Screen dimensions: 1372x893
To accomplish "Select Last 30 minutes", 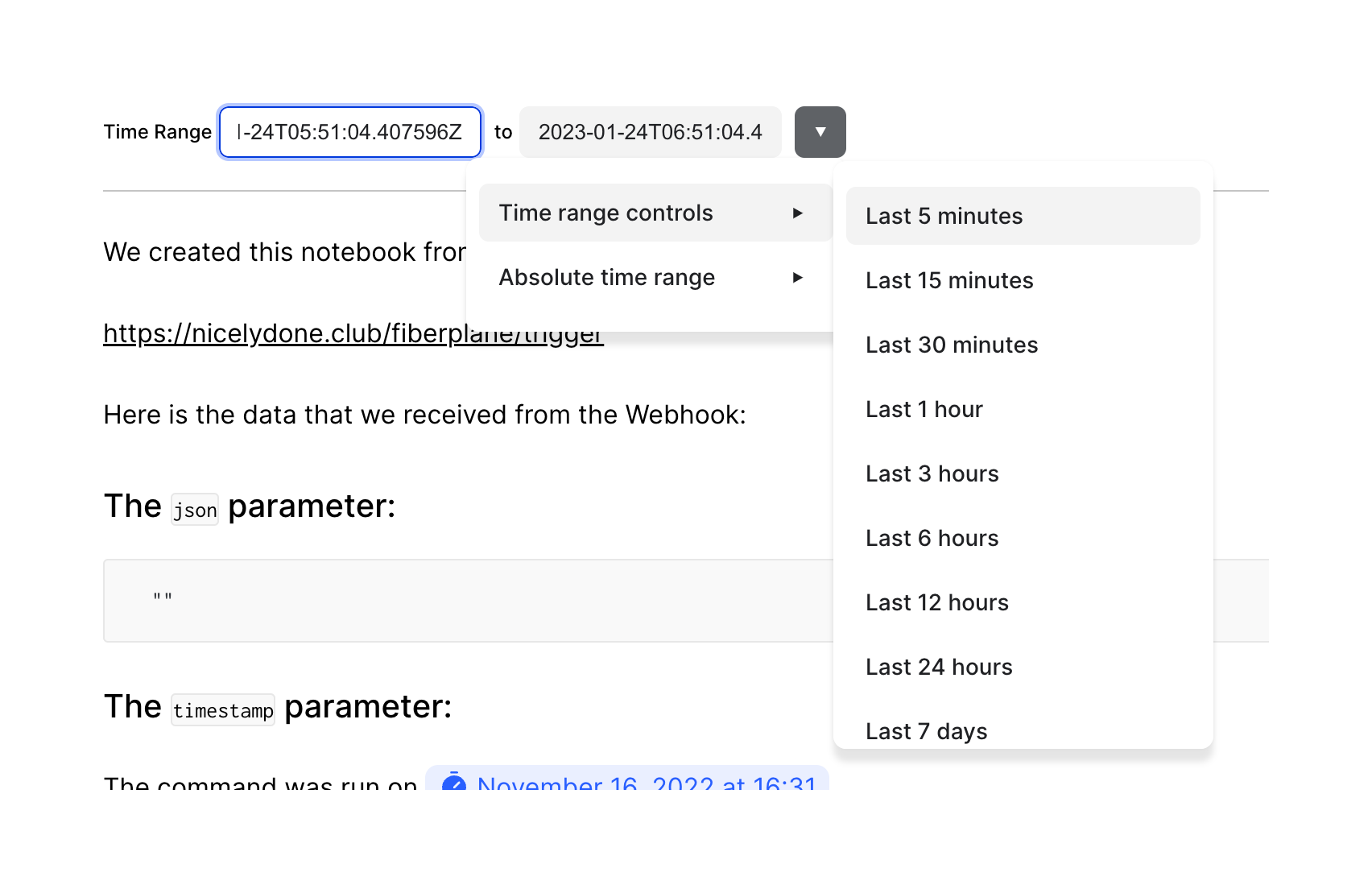I will [952, 345].
